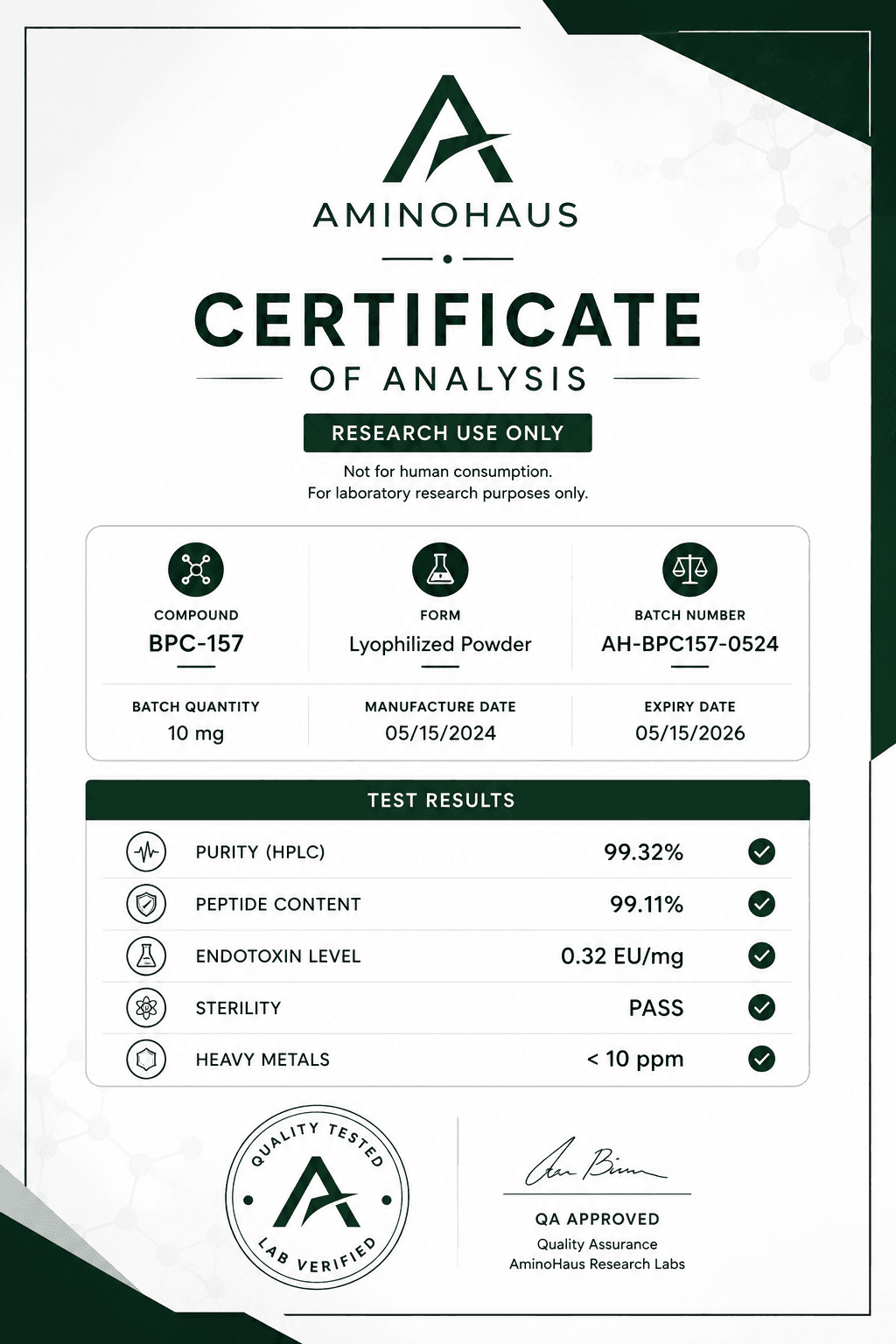Click the Quality Tested Lab Verified seal
The height and width of the screenshot is (1344, 896).
point(318,1197)
